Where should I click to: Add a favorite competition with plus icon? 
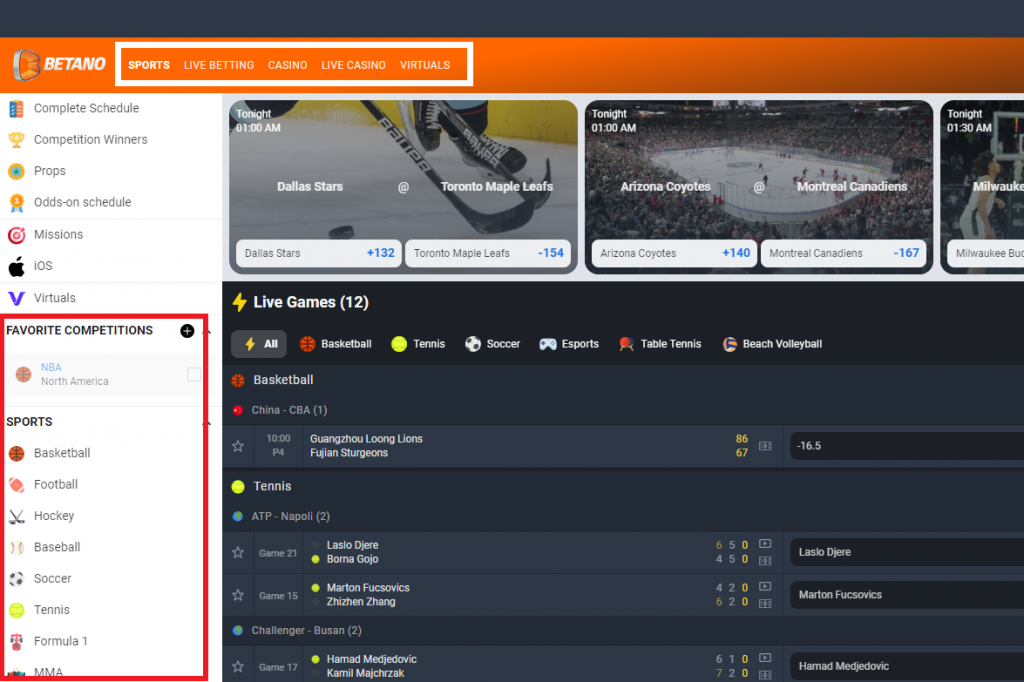(x=187, y=331)
